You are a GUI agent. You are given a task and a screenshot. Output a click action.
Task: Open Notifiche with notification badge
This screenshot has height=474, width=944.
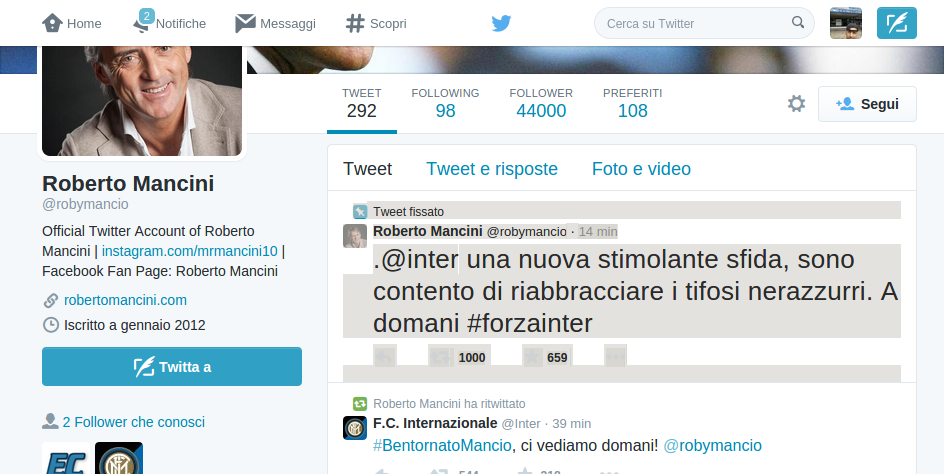tap(169, 23)
